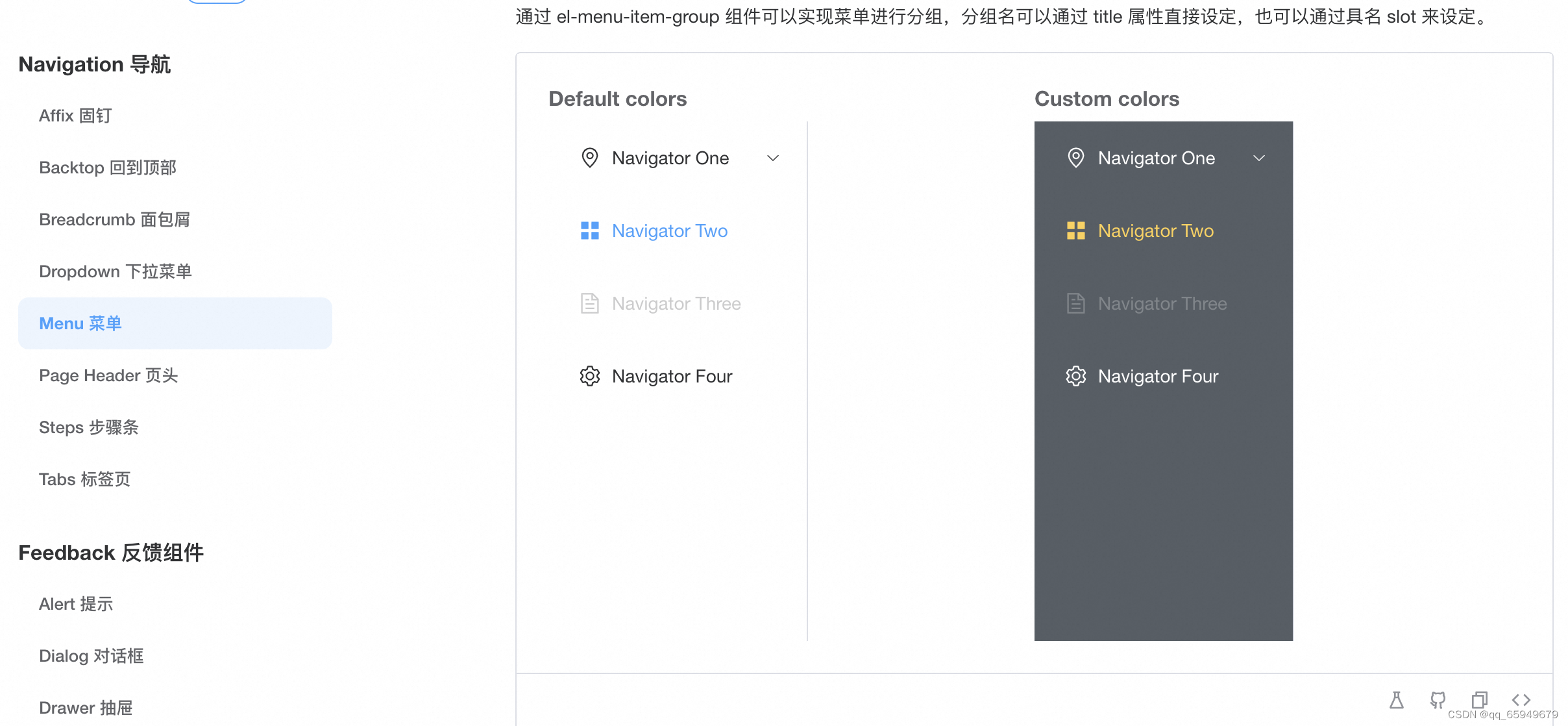Expand Navigator One chevron in default menu
The height and width of the screenshot is (726, 1568).
pyautogui.click(x=772, y=158)
